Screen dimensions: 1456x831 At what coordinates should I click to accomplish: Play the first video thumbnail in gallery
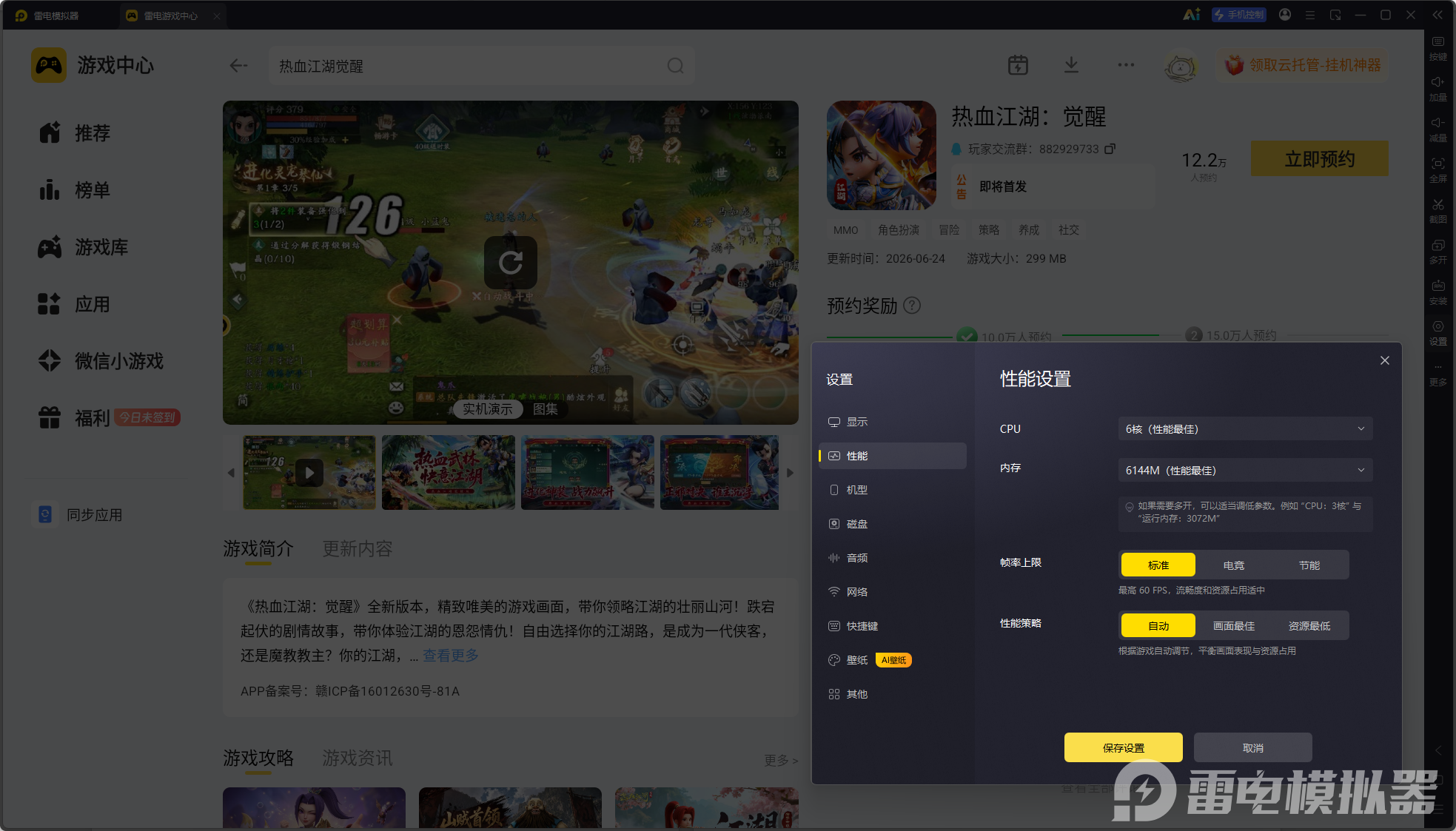309,472
